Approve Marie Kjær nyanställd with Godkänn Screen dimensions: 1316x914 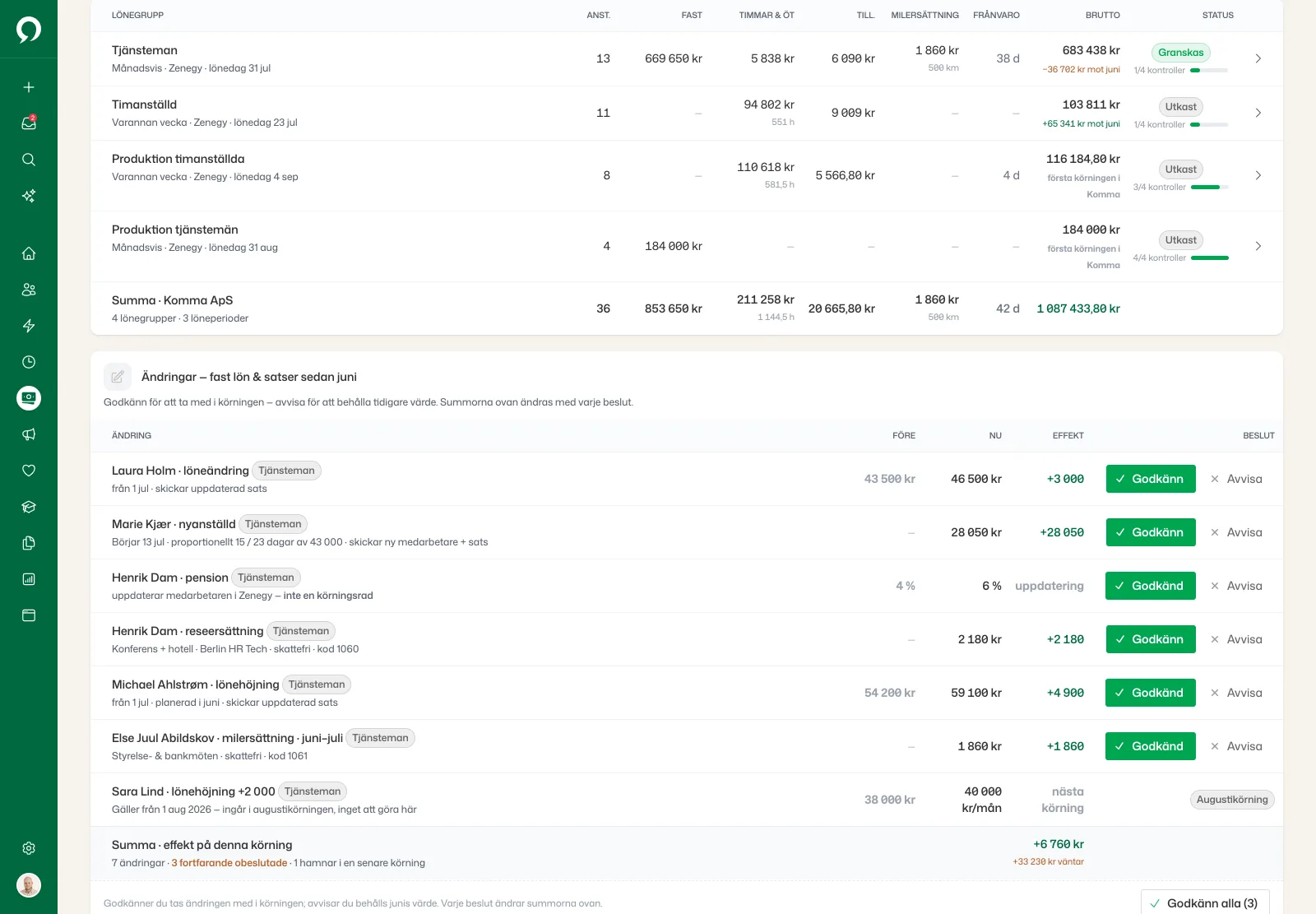(1151, 532)
